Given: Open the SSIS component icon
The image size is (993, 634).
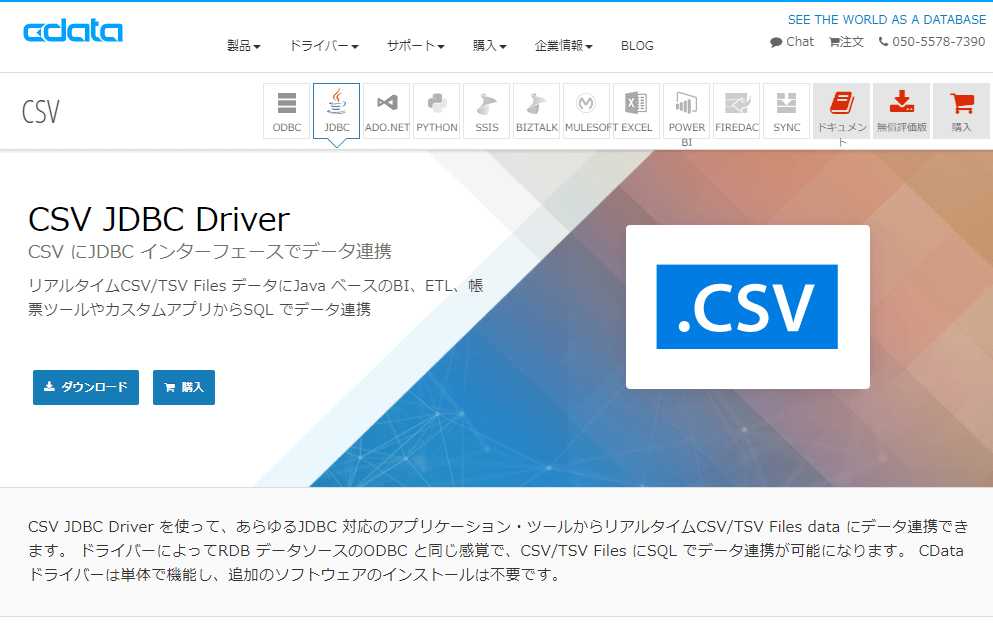Looking at the screenshot, I should 486,111.
